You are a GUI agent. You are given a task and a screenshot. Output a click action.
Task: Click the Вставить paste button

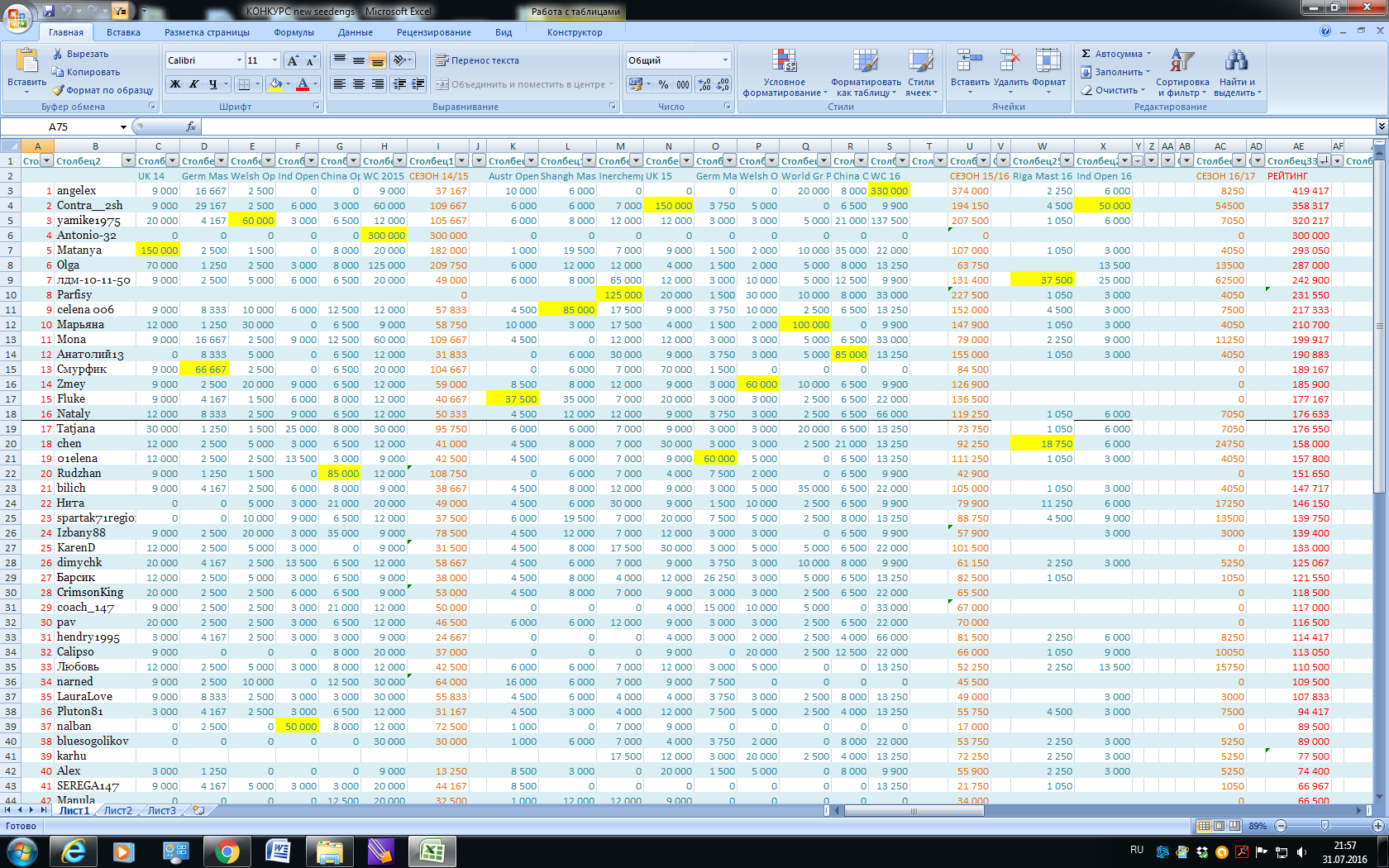pos(26,66)
